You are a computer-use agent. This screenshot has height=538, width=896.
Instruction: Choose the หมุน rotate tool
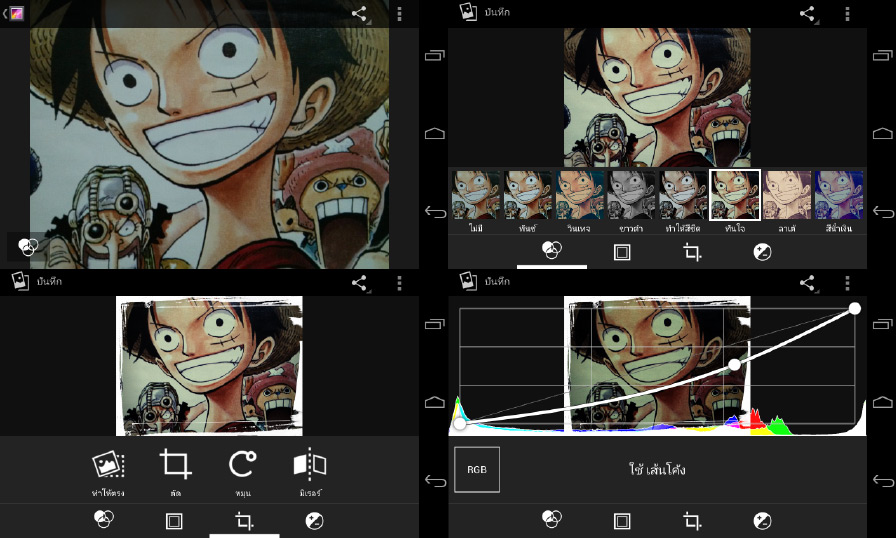(x=243, y=472)
